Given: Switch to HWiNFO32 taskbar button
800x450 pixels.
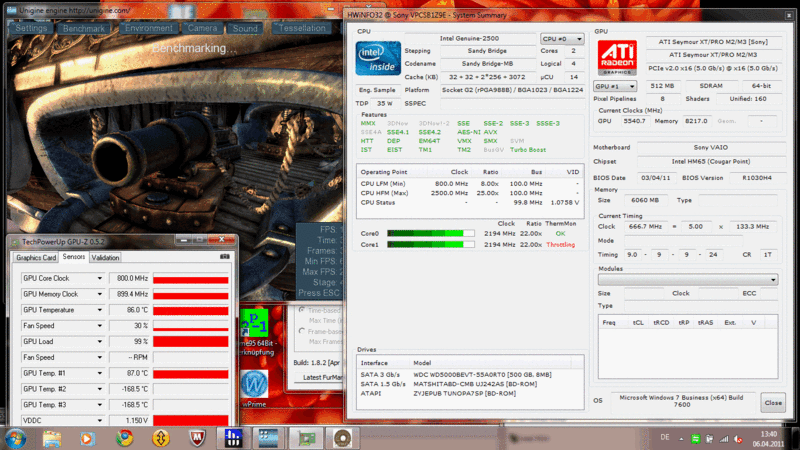Looking at the screenshot, I should point(233,438).
